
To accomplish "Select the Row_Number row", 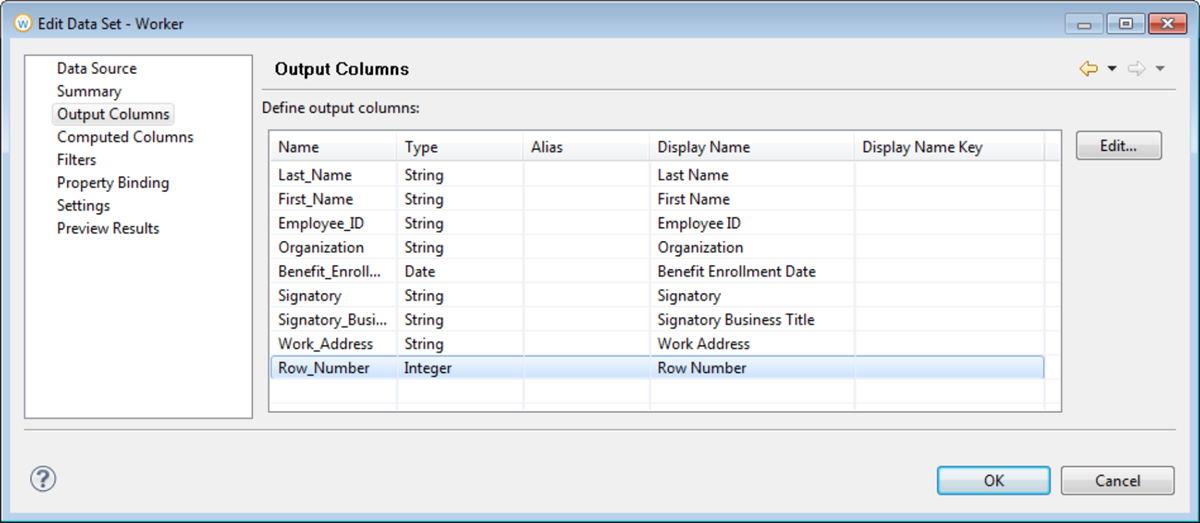I will click(x=657, y=367).
